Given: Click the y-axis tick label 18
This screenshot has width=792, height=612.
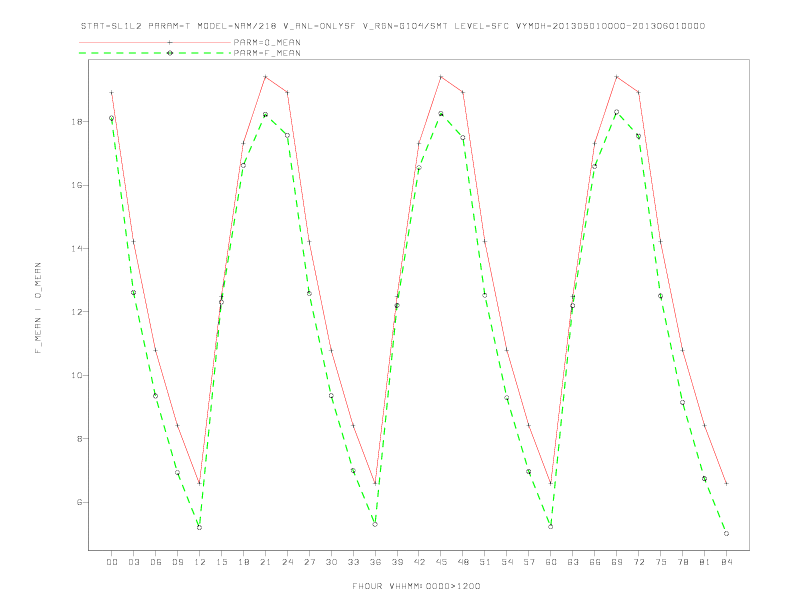Looking at the screenshot, I should (77, 122).
